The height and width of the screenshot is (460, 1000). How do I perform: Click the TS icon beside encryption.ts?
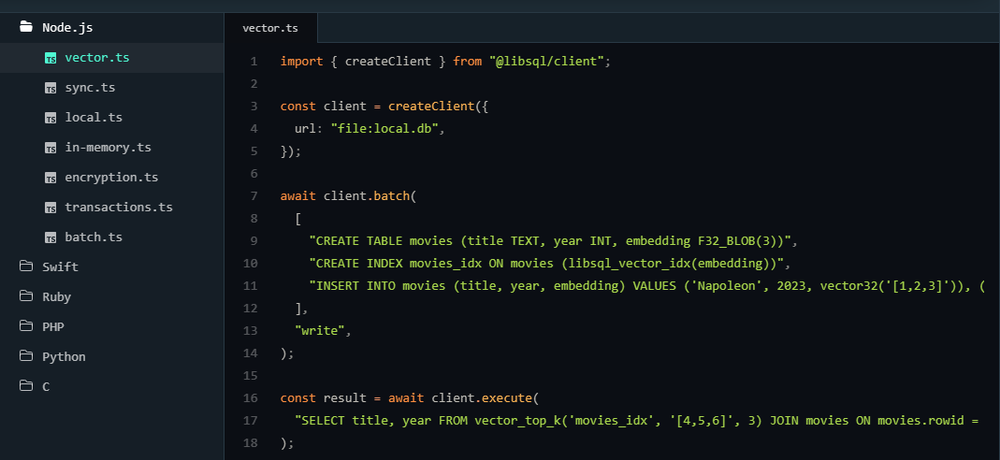click(50, 178)
